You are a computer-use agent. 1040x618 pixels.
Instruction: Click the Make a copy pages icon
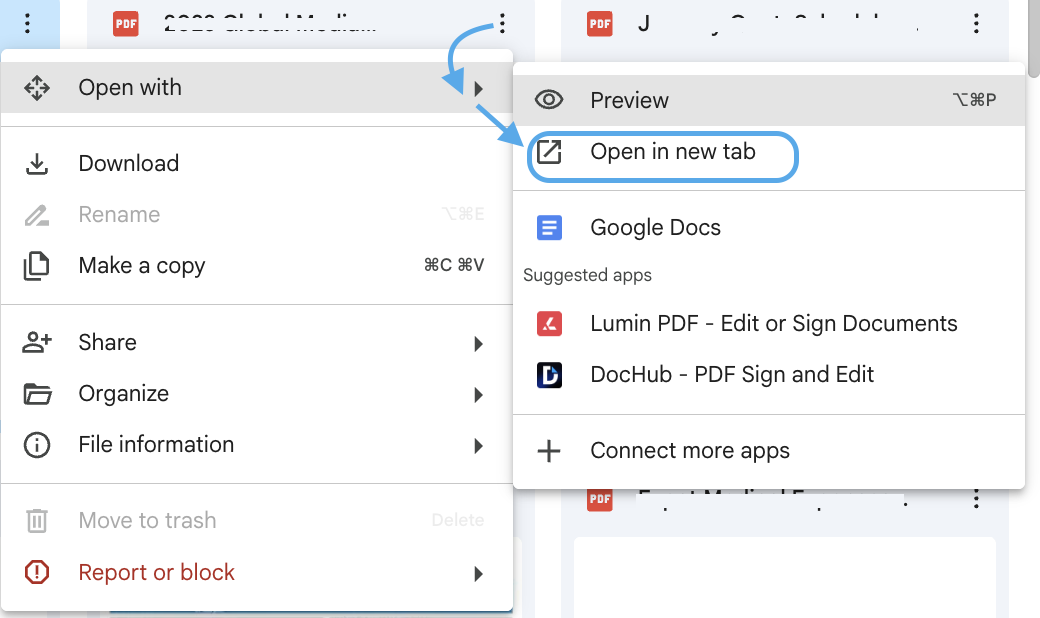pyautogui.click(x=36, y=266)
